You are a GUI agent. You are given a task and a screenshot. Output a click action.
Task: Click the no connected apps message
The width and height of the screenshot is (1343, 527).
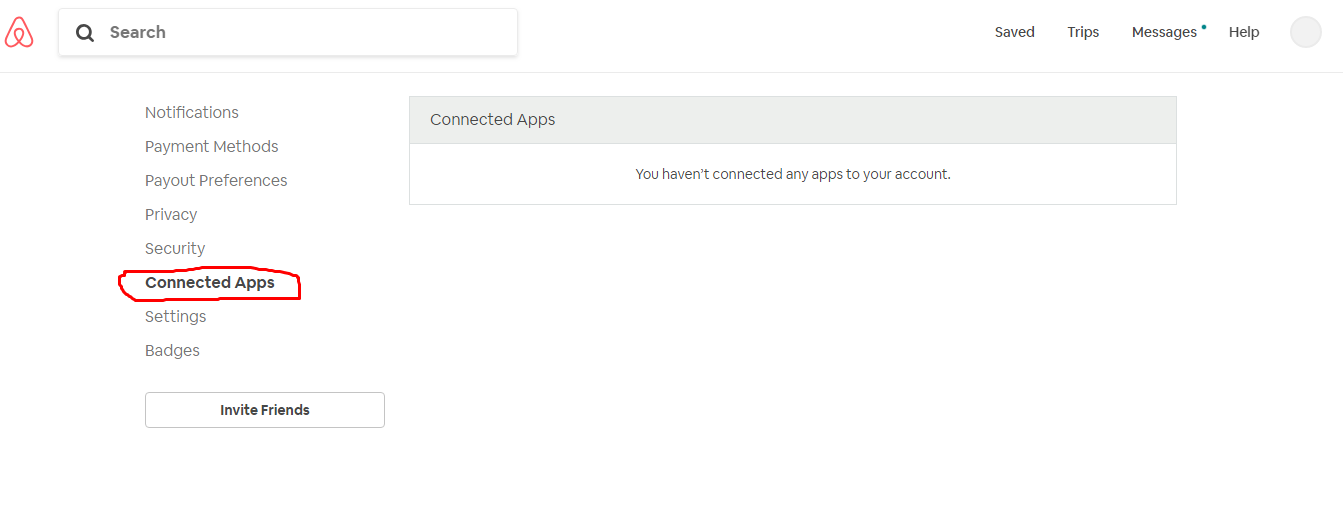[792, 174]
